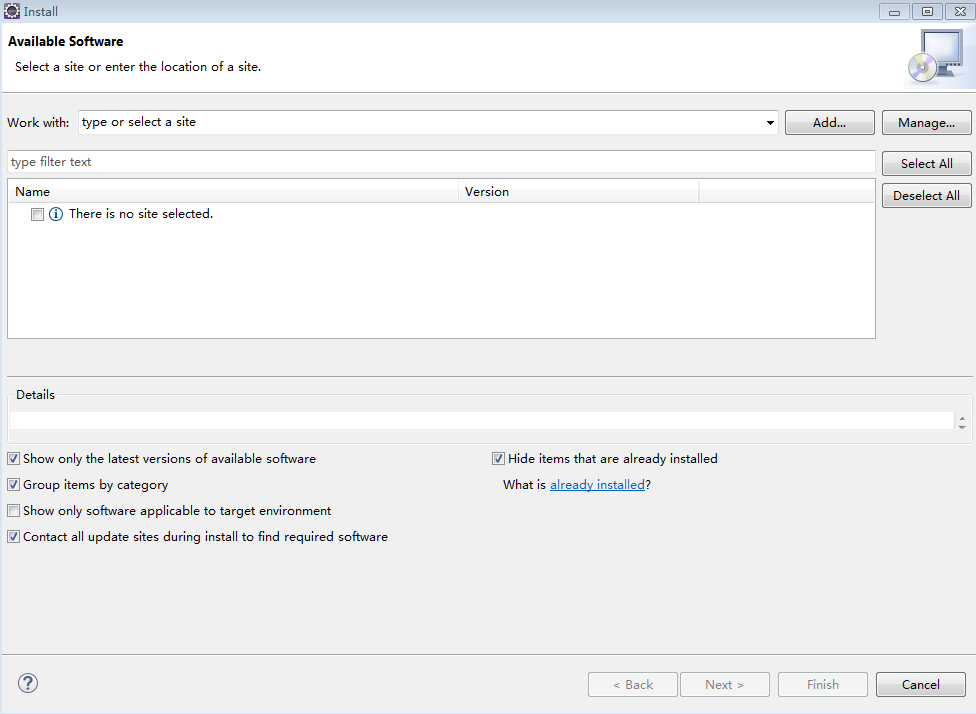This screenshot has width=976, height=714.
Task: Disable Contact all update sites checkbox
Action: [13, 537]
